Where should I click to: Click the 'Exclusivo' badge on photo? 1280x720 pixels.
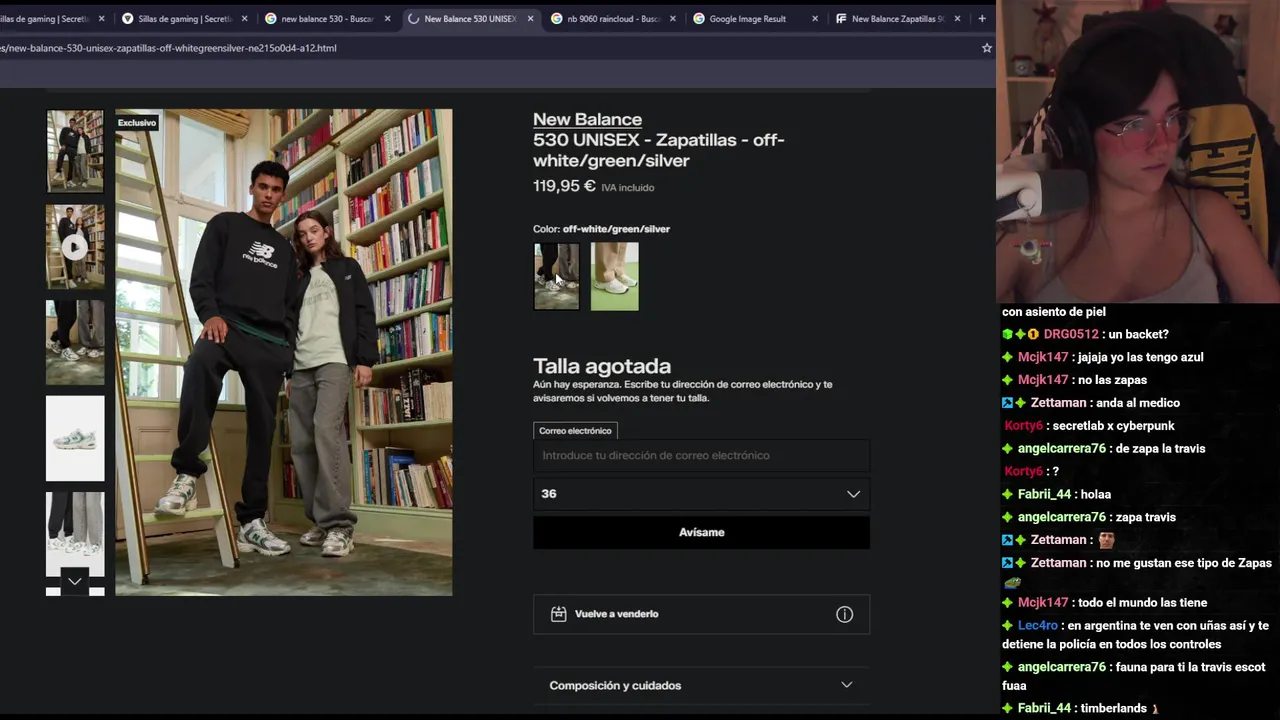point(137,123)
